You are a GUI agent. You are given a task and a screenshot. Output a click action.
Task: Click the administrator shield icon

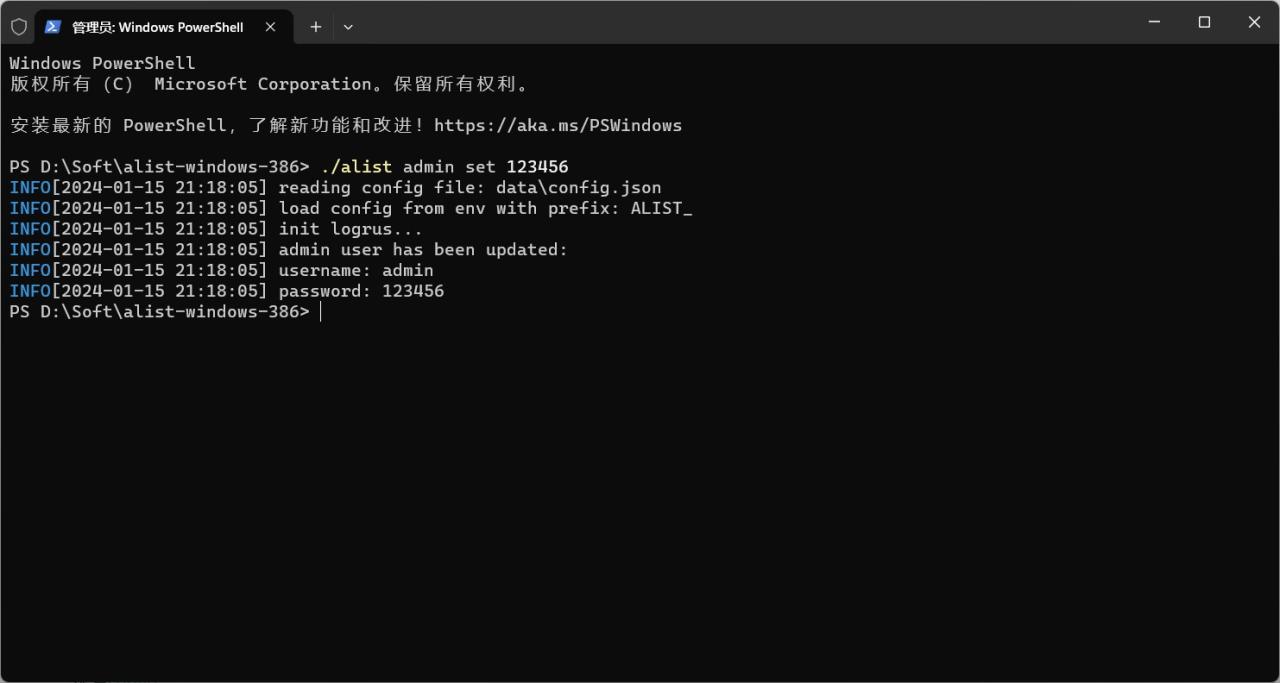tap(19, 27)
